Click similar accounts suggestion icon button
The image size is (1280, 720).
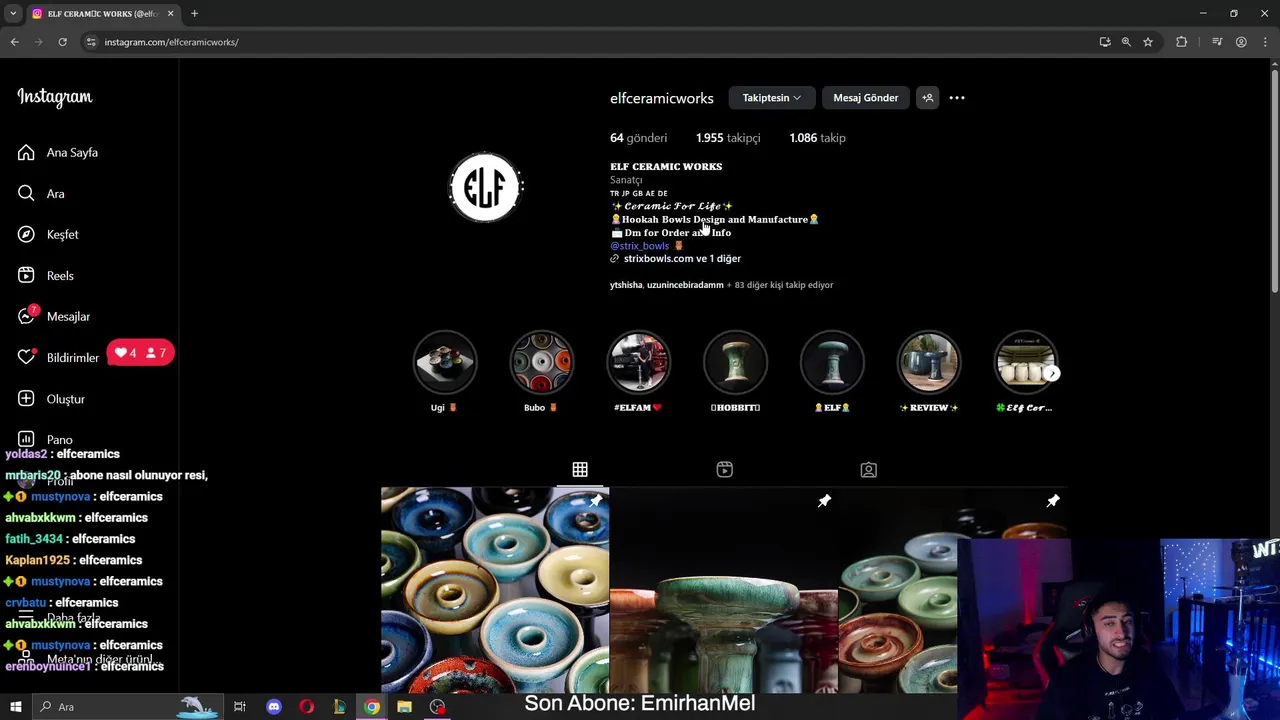coord(928,98)
